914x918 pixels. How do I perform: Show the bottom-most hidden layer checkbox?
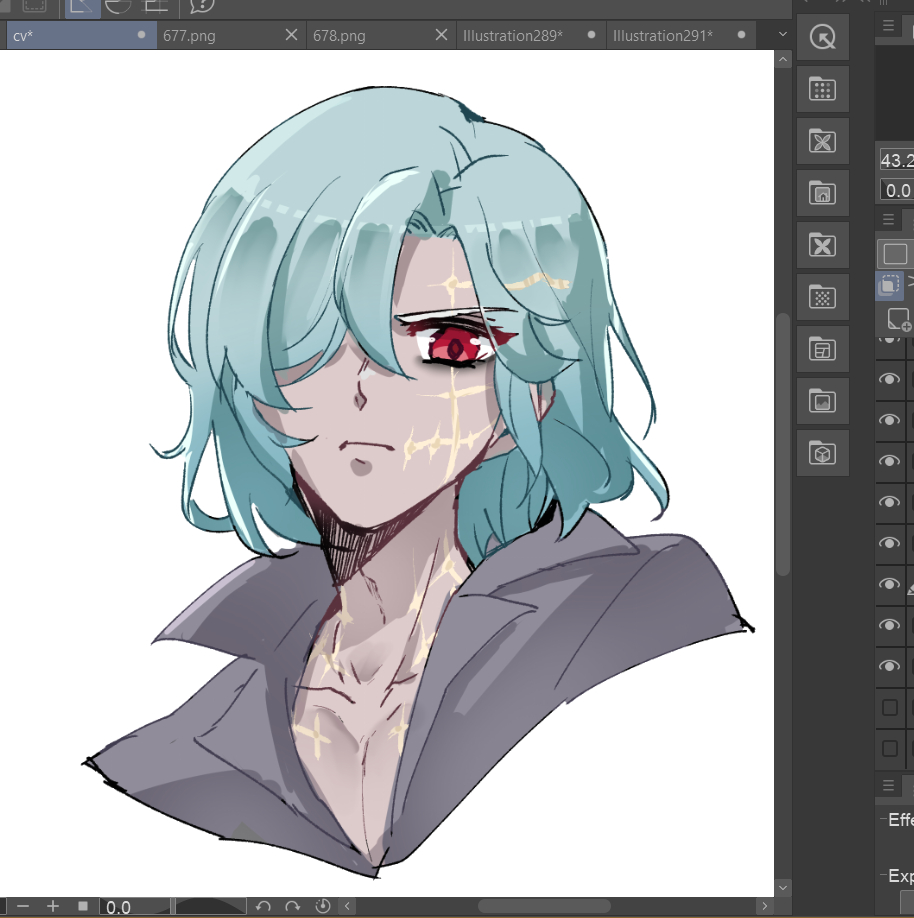(x=889, y=748)
